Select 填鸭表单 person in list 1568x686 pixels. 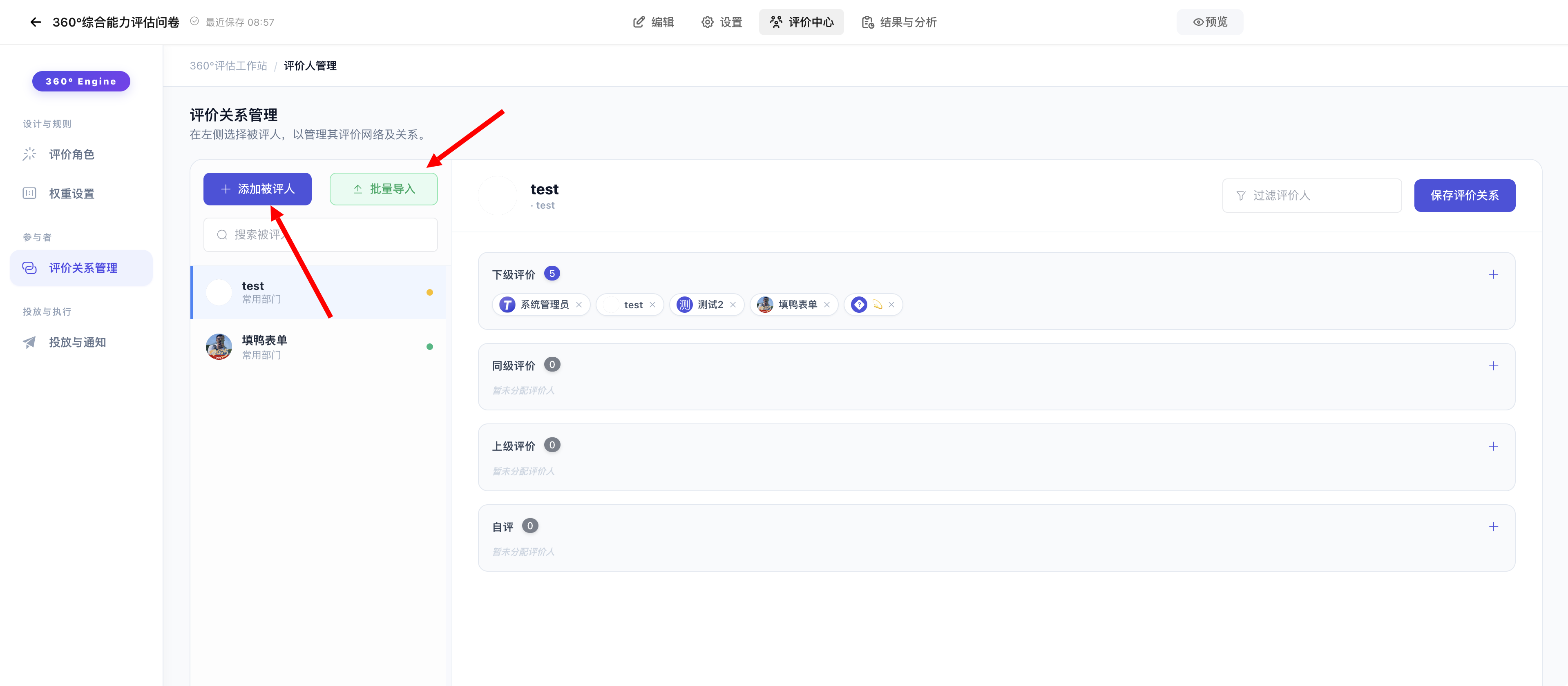click(319, 347)
